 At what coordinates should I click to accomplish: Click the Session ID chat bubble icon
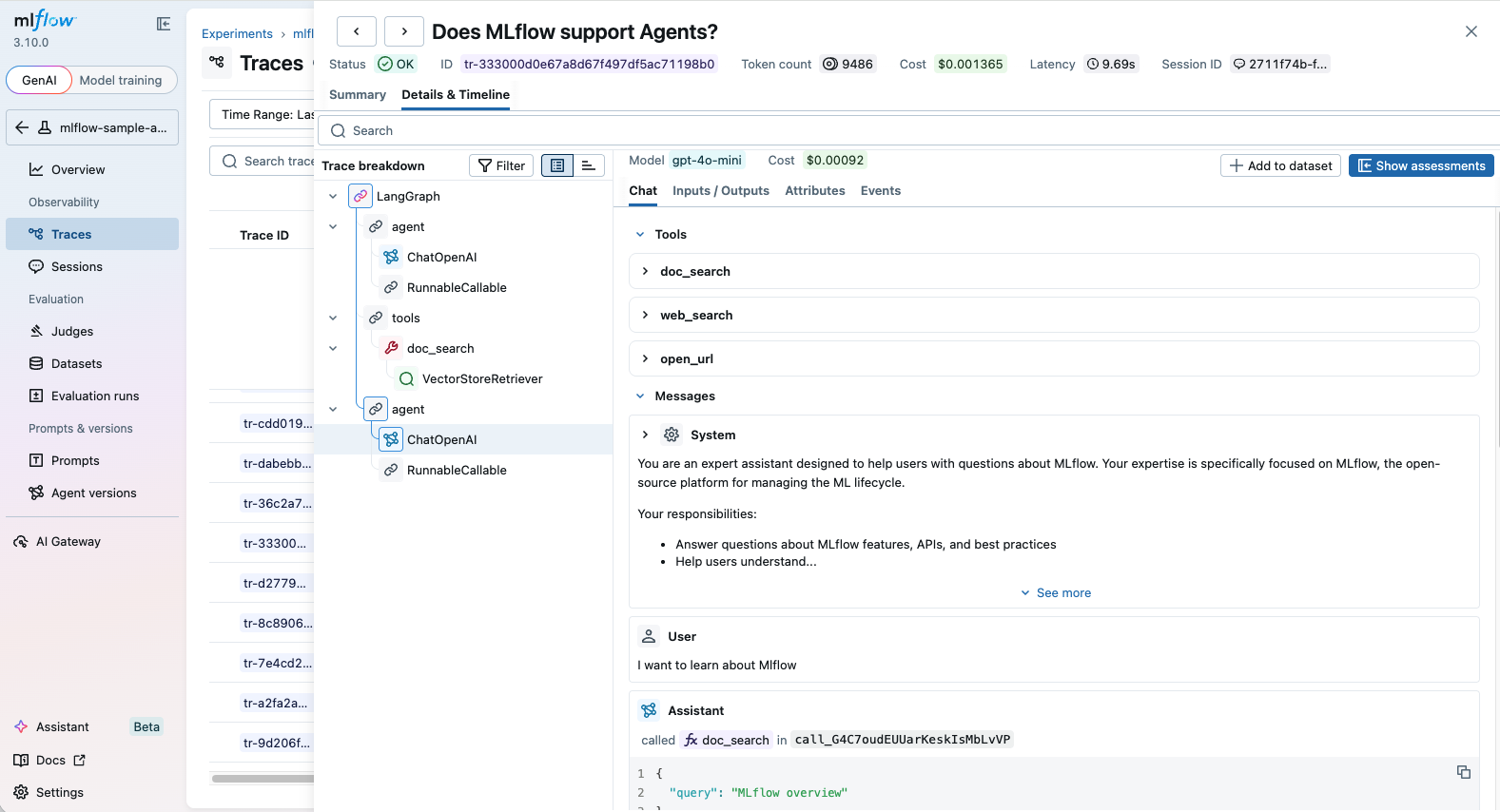pos(1239,64)
